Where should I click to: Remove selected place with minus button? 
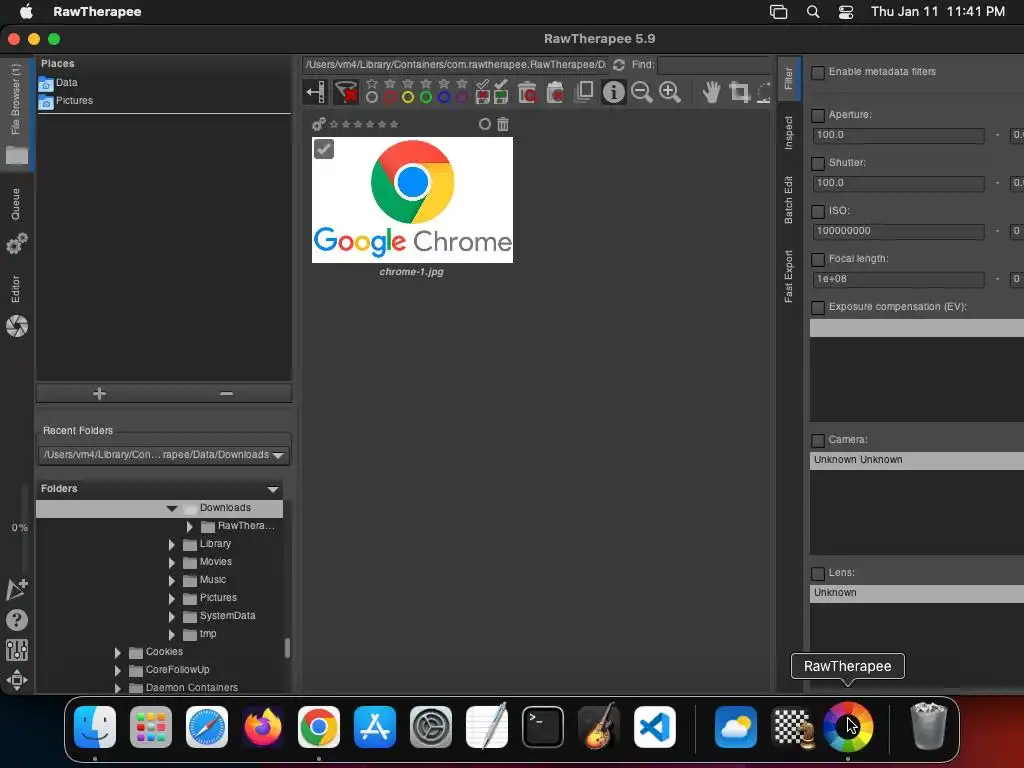227,393
